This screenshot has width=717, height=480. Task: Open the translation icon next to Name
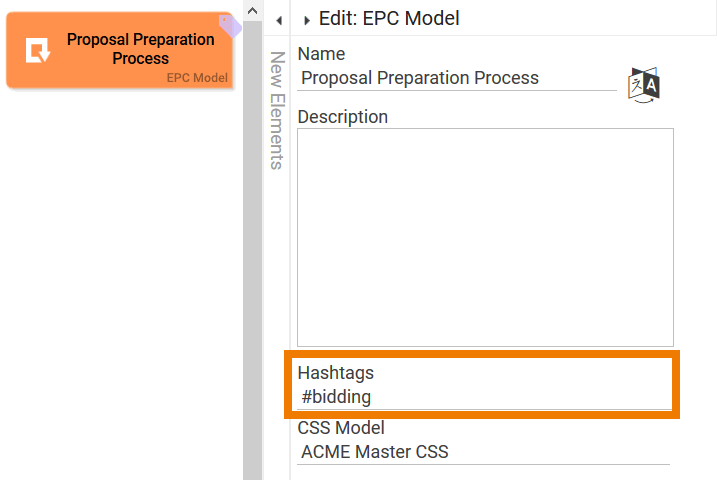click(x=644, y=85)
